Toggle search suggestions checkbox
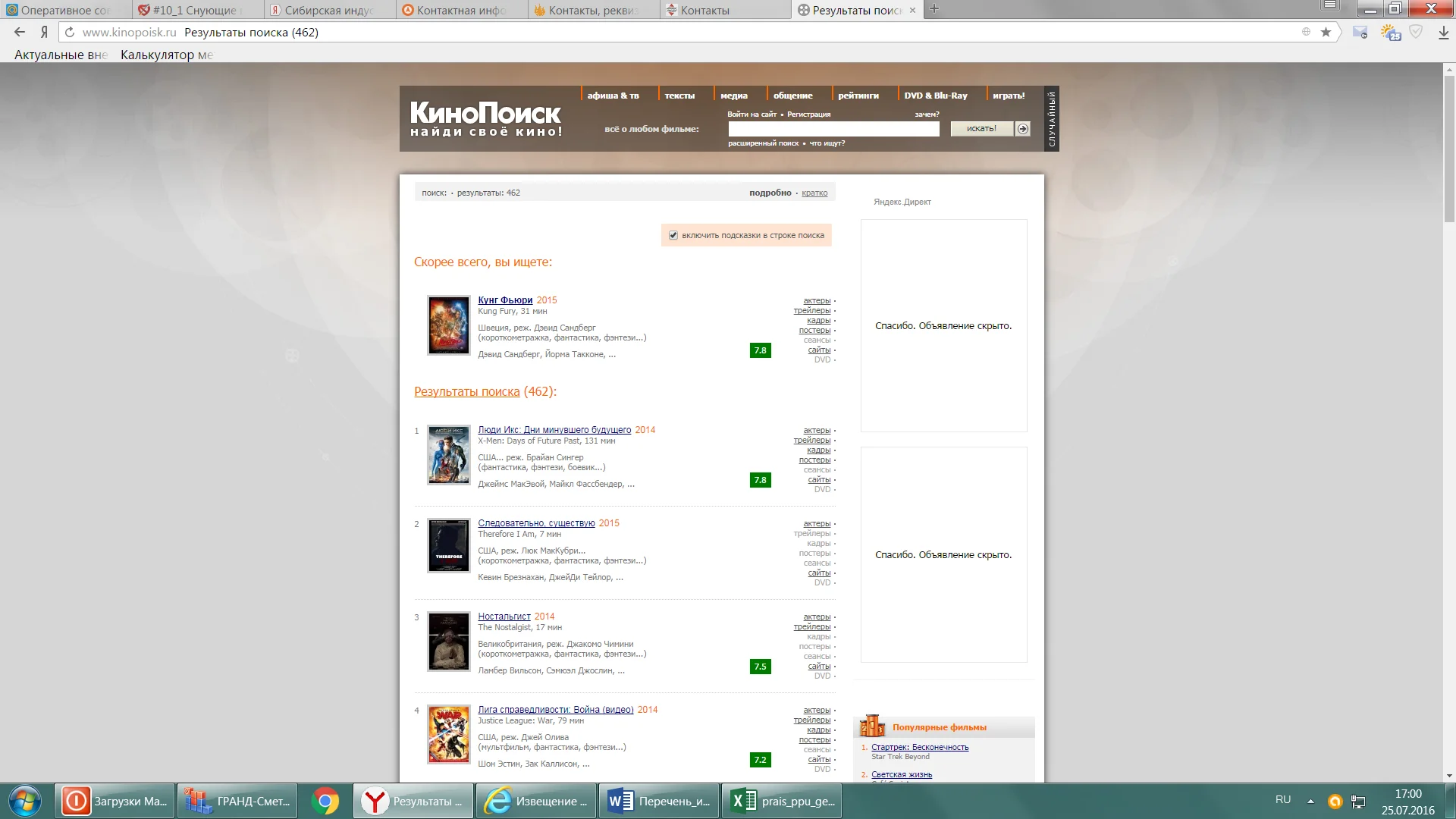Screen dimensions: 1456x819 tap(673, 235)
